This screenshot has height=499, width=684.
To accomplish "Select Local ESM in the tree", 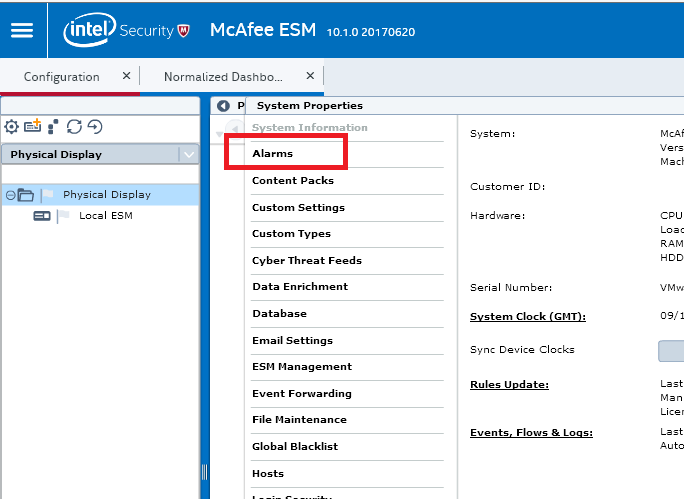I will point(106,216).
